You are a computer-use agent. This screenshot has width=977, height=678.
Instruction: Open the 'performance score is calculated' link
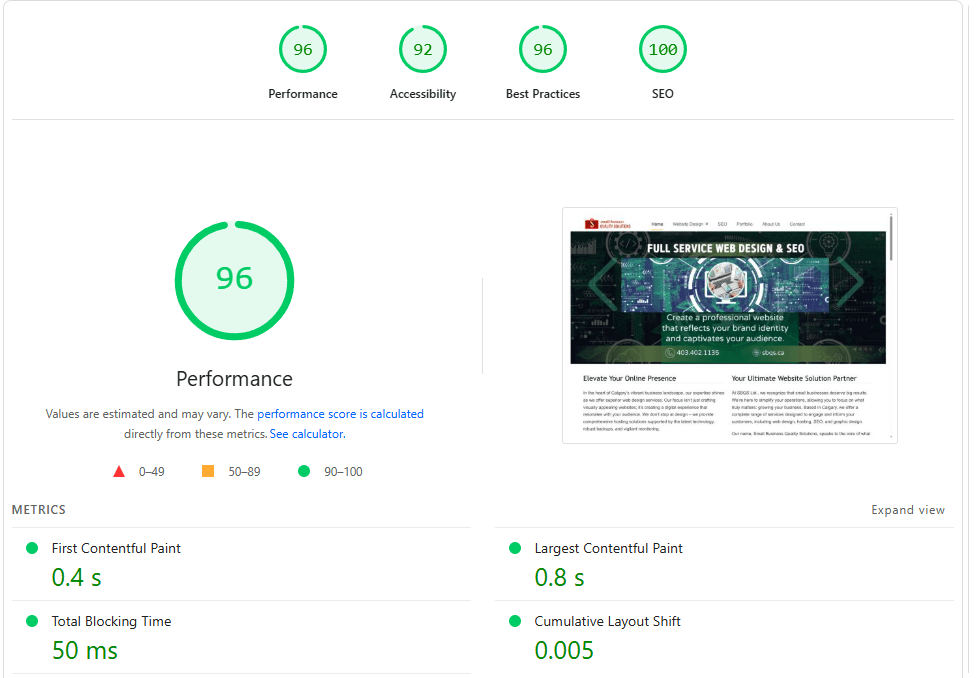(340, 414)
